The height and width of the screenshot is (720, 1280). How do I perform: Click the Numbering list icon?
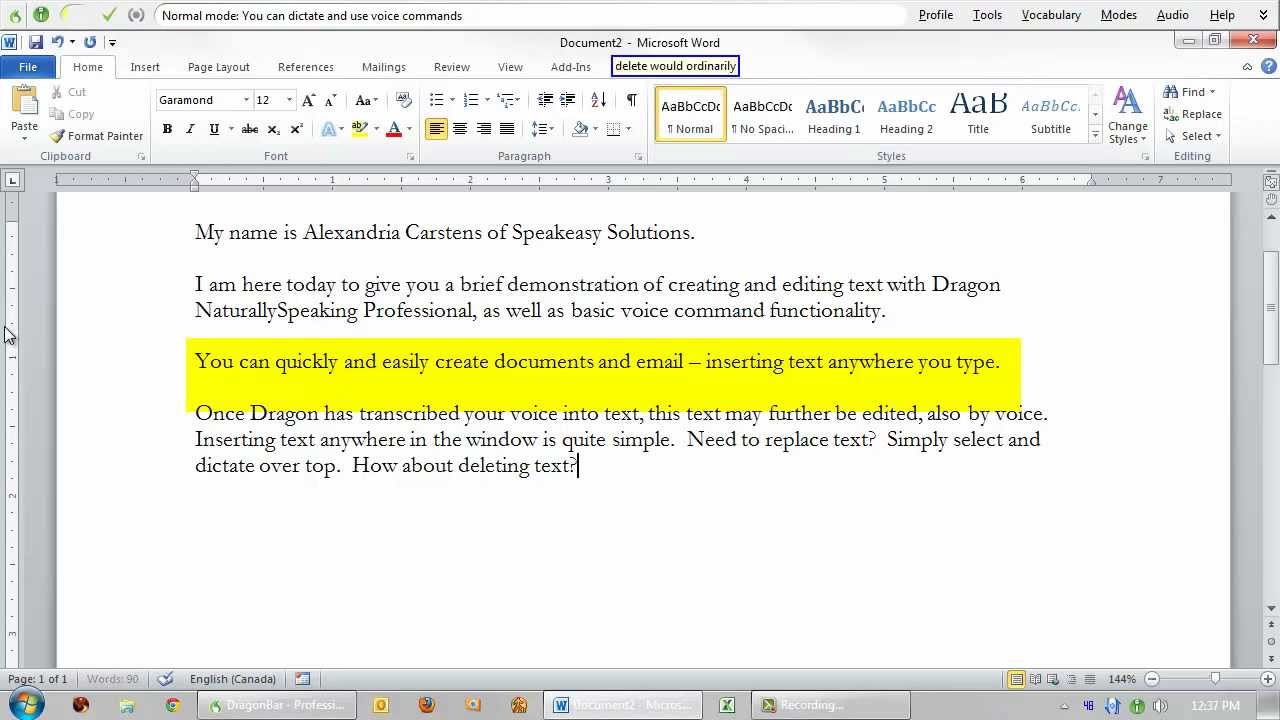472,100
